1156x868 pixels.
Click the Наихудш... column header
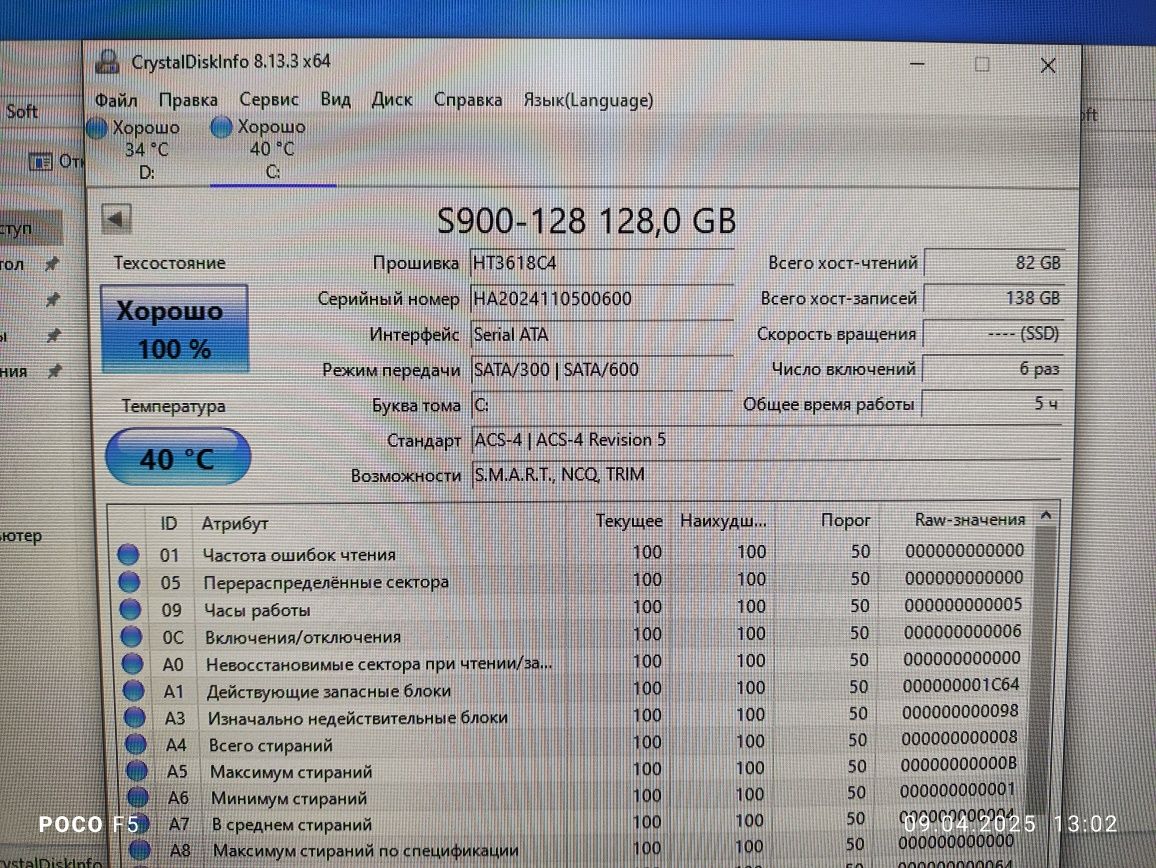[723, 521]
